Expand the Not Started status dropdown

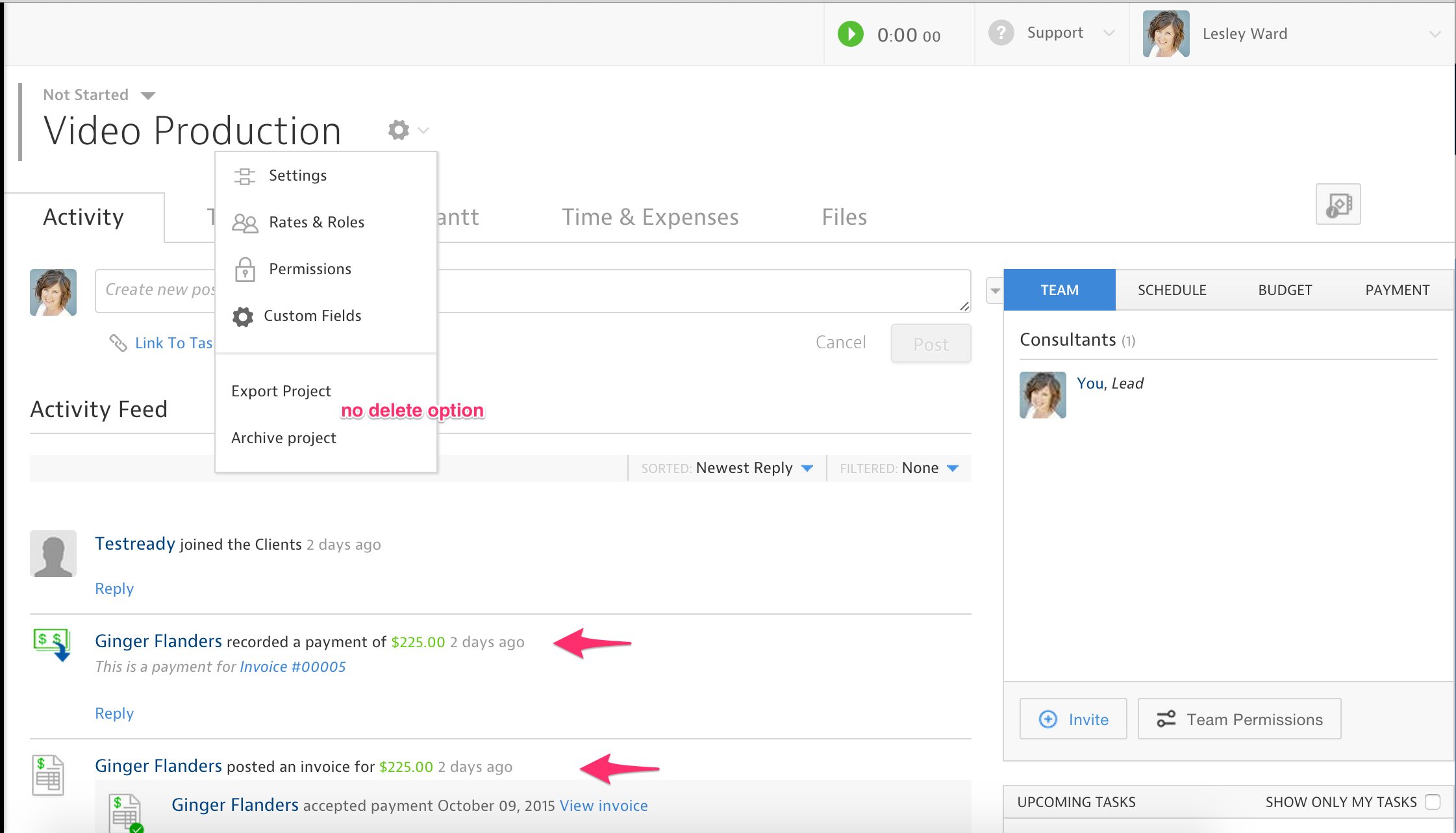pos(148,96)
